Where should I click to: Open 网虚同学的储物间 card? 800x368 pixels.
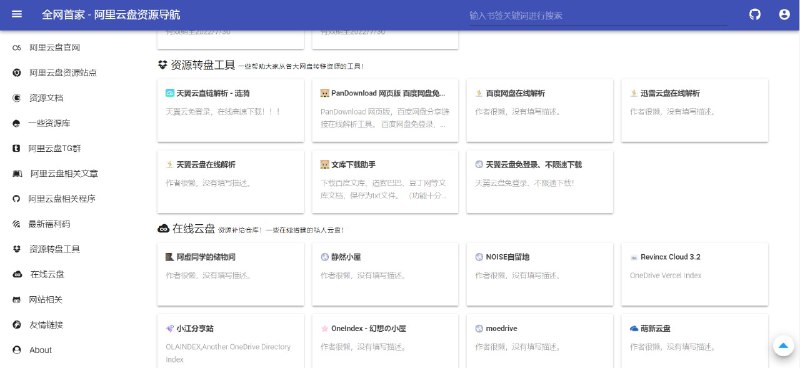(206, 257)
